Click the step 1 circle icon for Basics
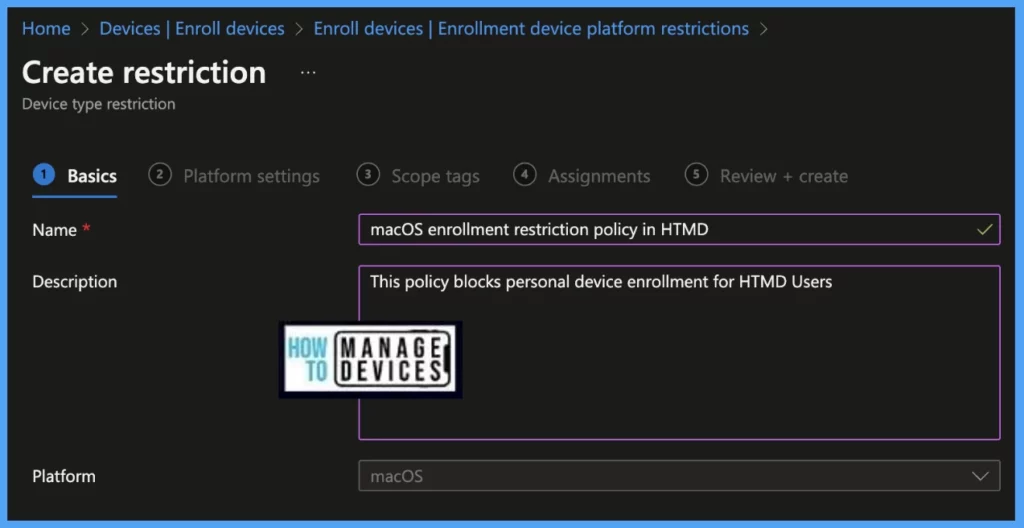This screenshot has height=528, width=1024. point(43,175)
